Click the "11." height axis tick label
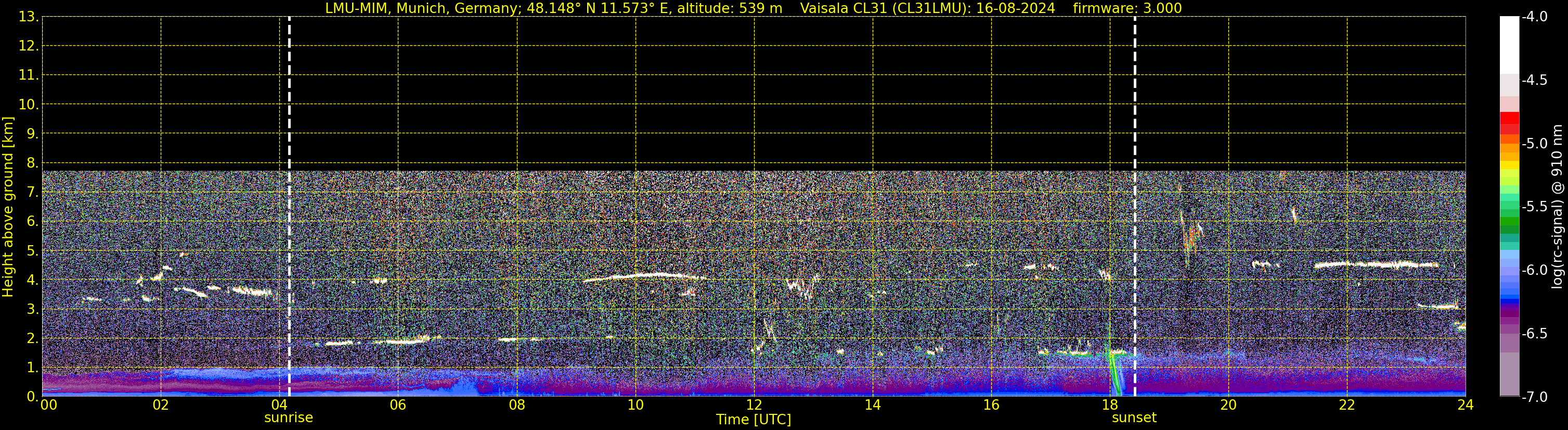 coord(28,75)
